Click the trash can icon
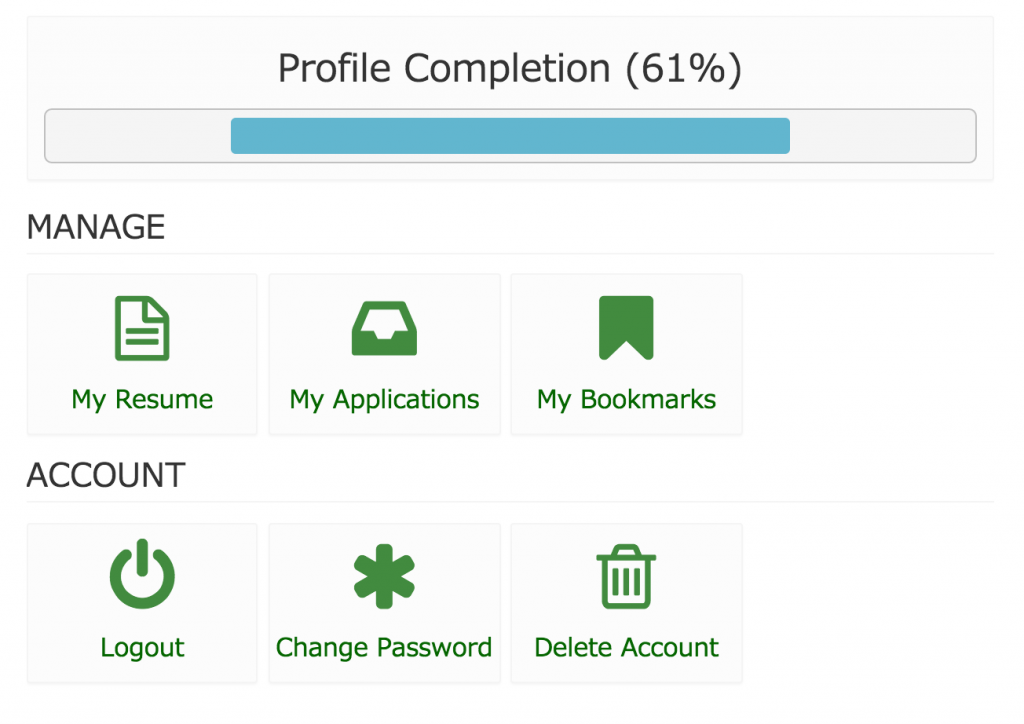 (626, 576)
